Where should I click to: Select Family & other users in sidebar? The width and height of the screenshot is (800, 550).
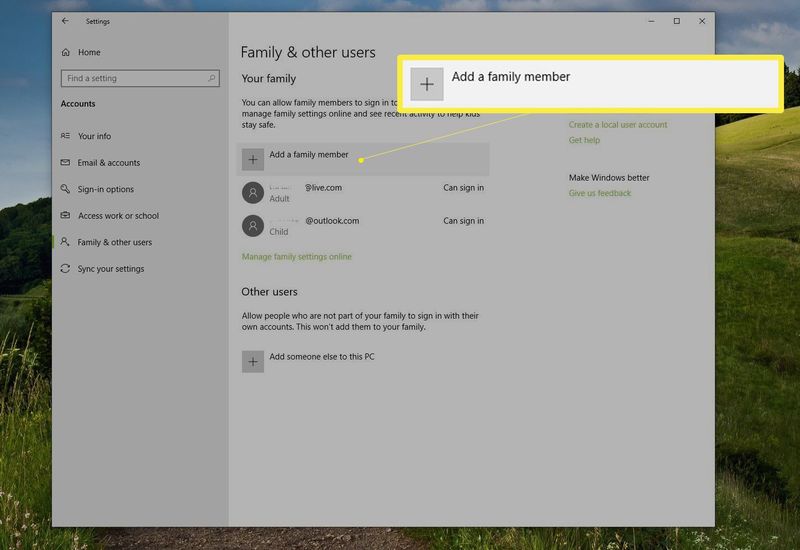(115, 242)
